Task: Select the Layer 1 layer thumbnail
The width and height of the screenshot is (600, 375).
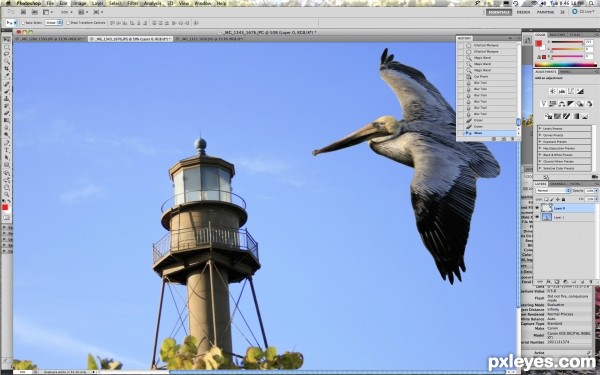Action: [x=547, y=217]
